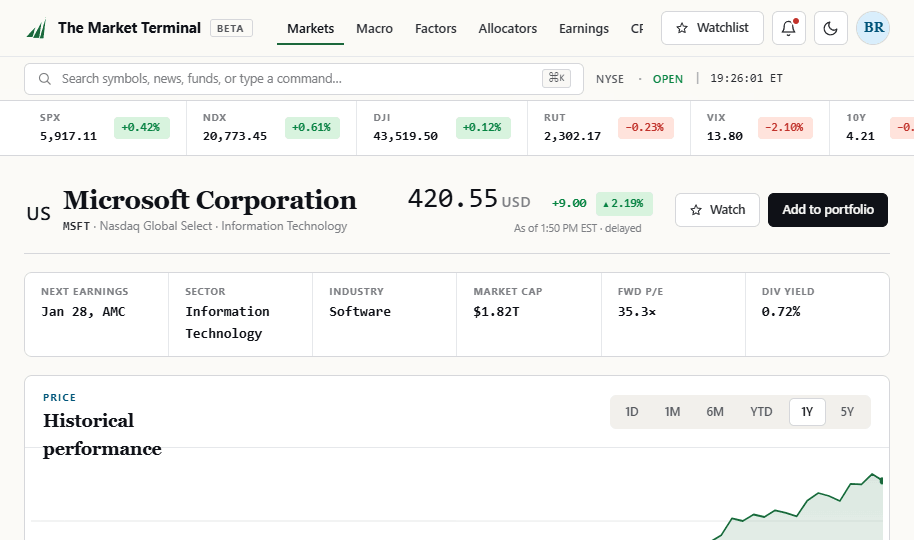The width and height of the screenshot is (914, 540).
Task: Select the 1D chart range
Action: [x=632, y=412]
